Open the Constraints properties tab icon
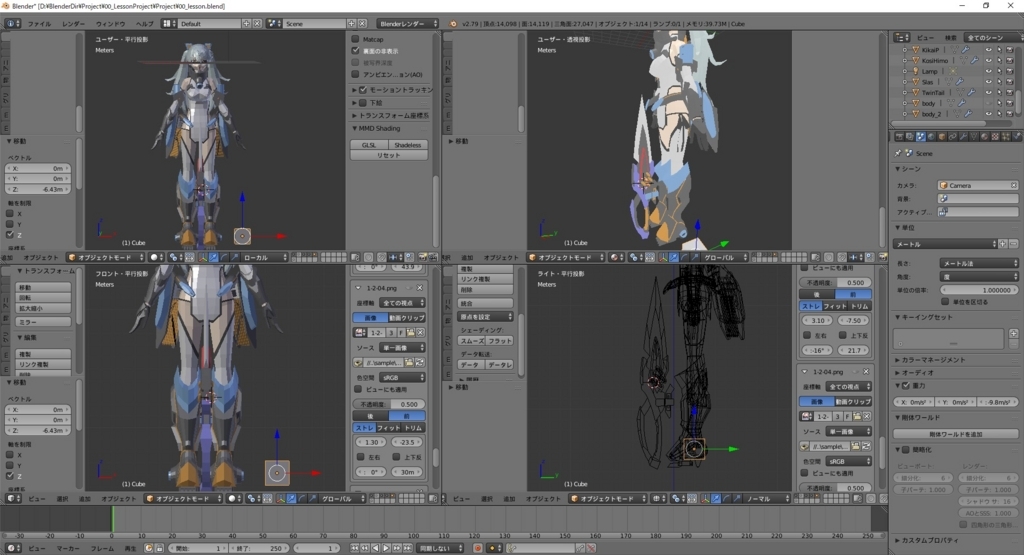 [953, 136]
